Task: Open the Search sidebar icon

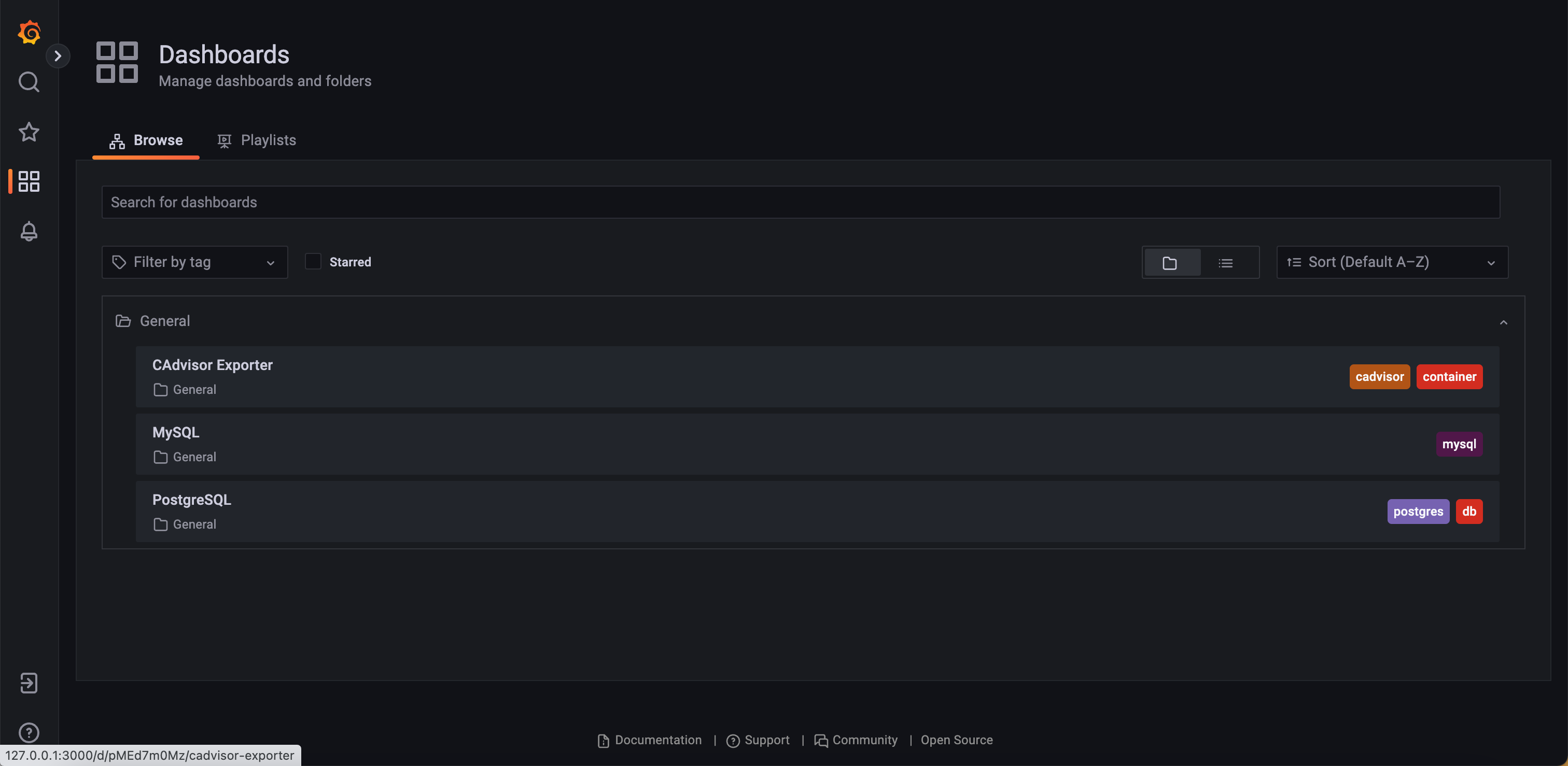Action: pos(29,81)
